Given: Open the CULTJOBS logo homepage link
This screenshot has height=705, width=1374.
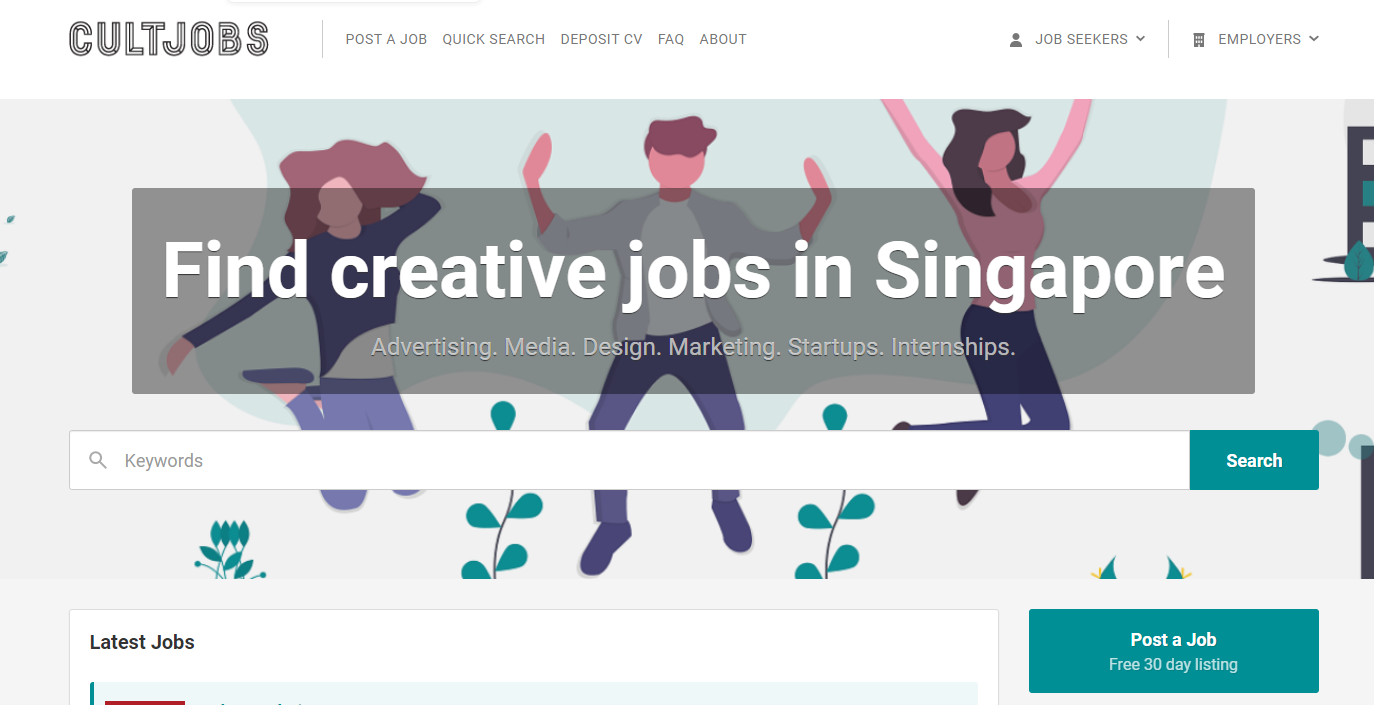Looking at the screenshot, I should 169,39.
